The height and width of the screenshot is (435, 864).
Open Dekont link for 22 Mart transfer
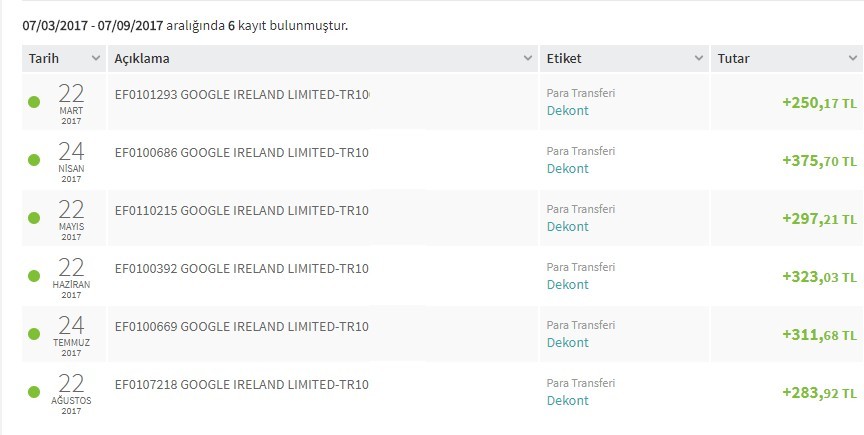click(568, 110)
